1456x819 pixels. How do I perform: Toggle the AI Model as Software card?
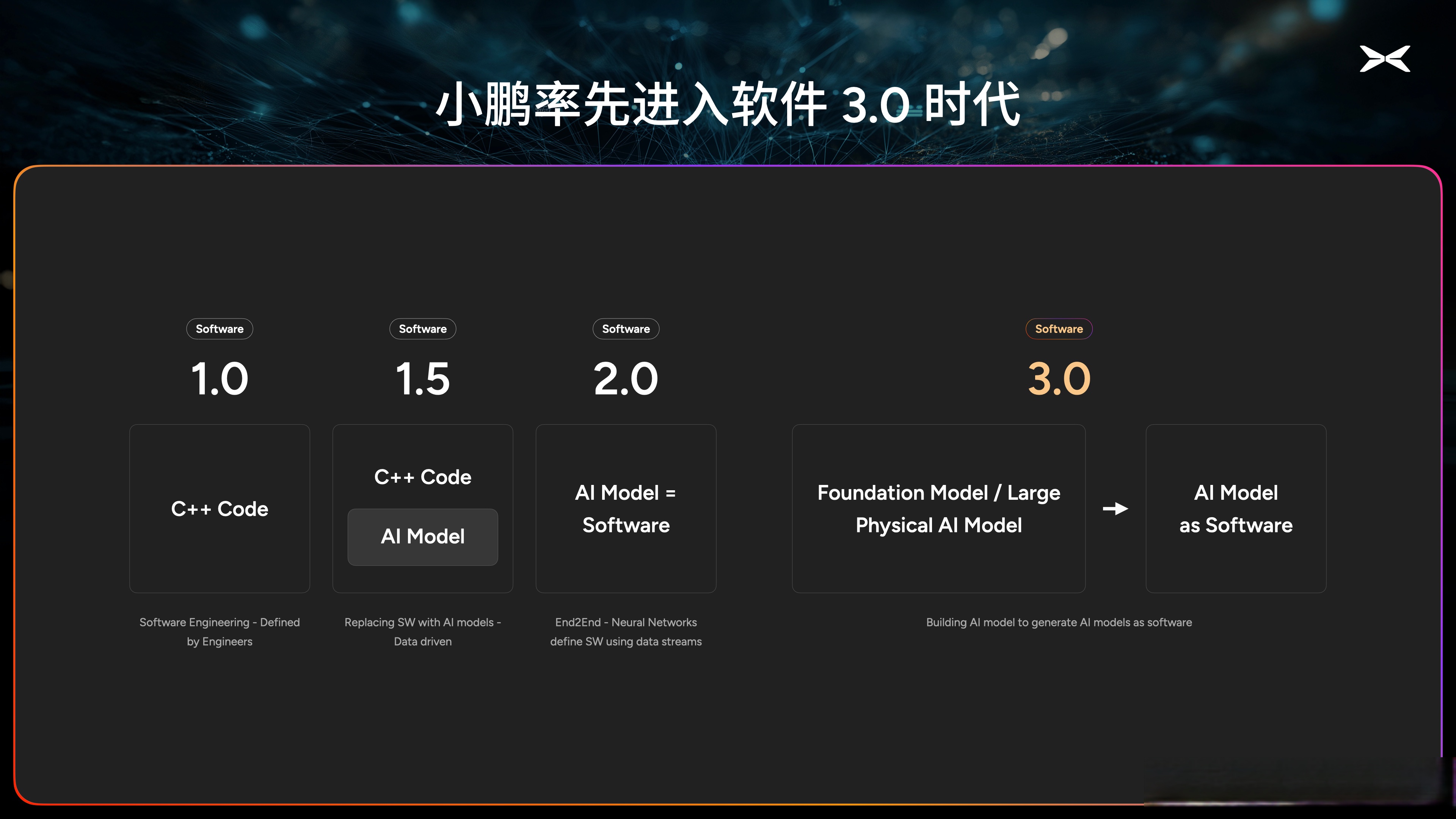coord(1236,508)
